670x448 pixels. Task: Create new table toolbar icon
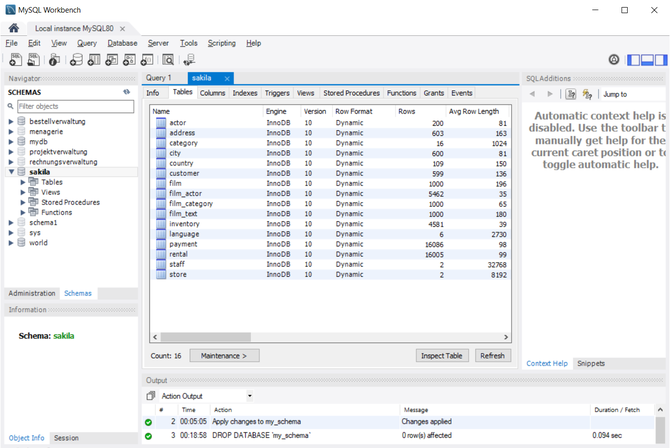pos(94,60)
